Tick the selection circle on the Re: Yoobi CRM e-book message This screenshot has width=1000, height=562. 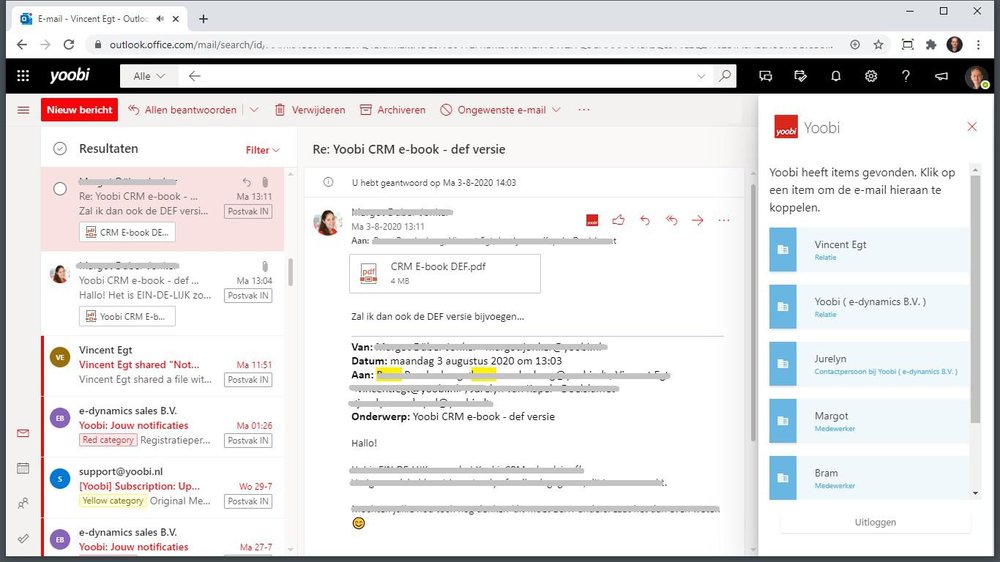(60, 189)
